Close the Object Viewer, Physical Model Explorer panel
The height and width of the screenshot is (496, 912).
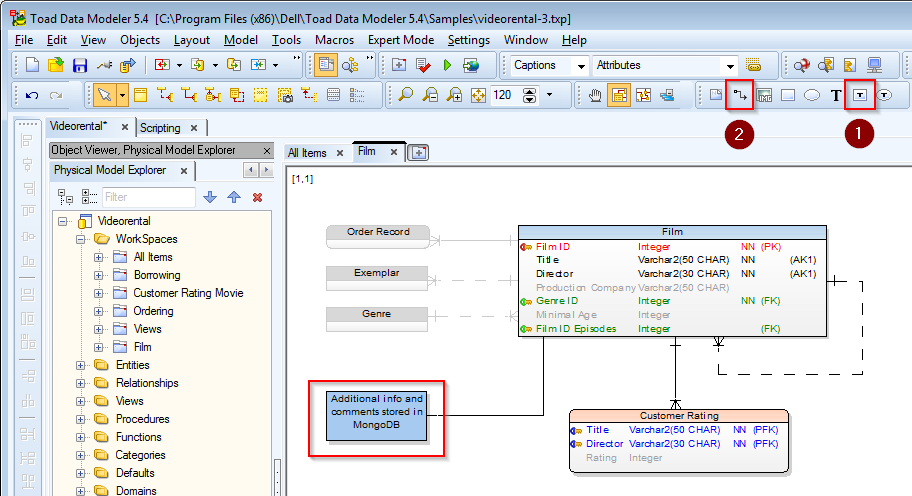267,151
